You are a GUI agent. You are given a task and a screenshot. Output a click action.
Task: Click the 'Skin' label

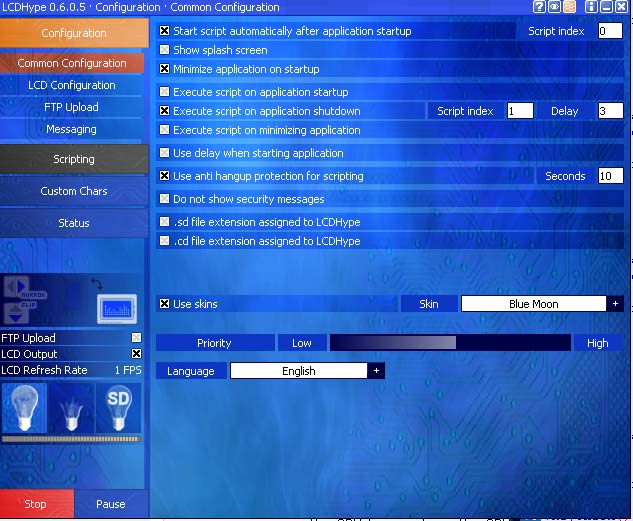429,303
